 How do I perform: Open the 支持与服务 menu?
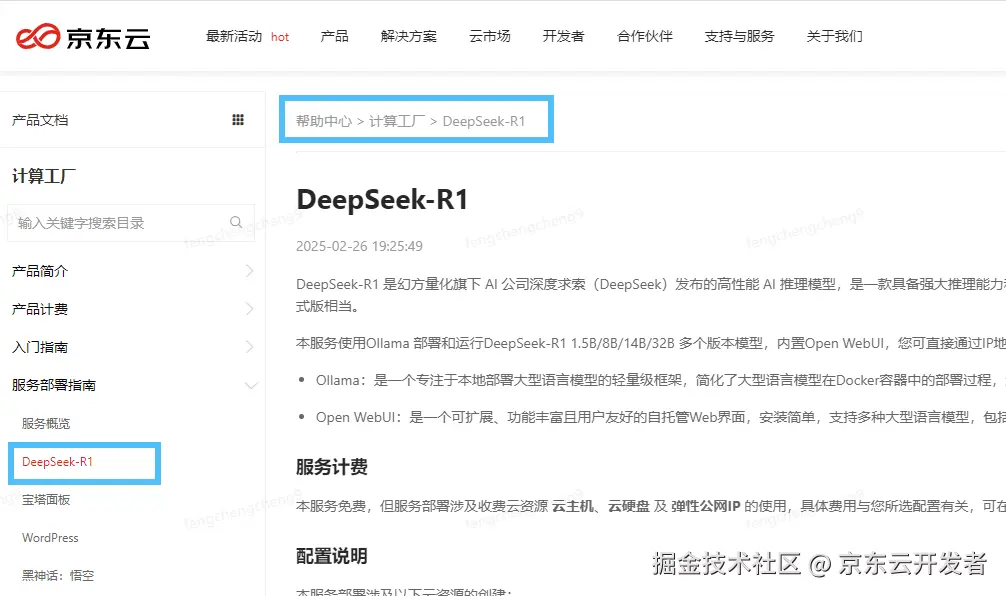point(739,36)
